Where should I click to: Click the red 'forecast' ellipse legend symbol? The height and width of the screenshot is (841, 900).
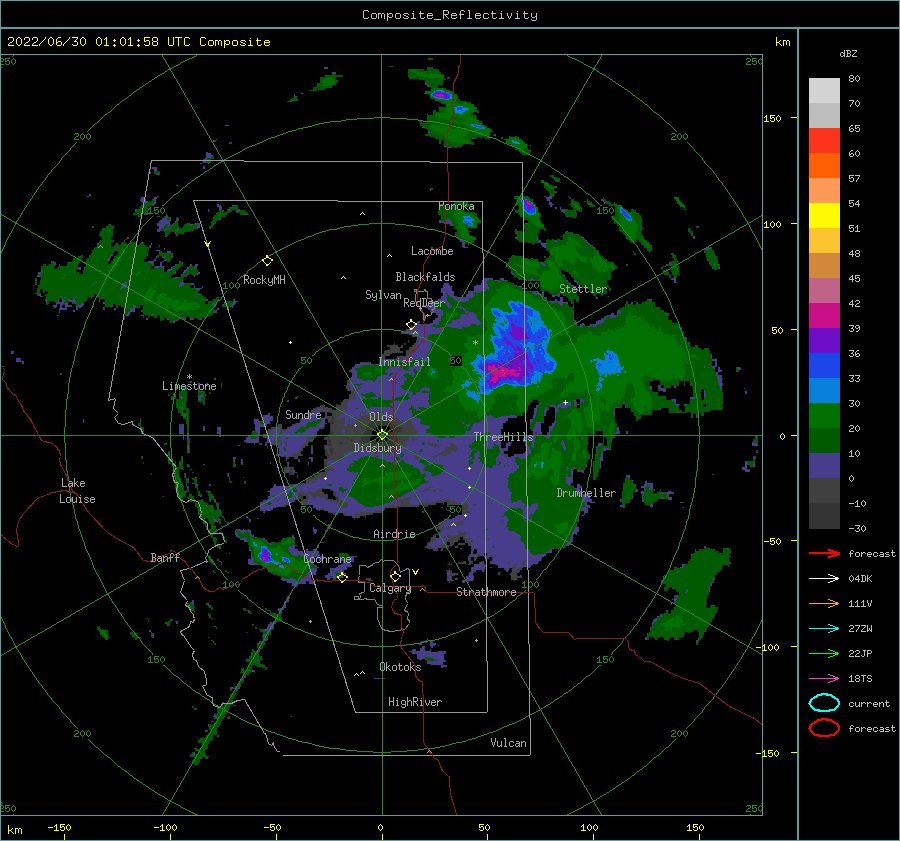pos(824,728)
